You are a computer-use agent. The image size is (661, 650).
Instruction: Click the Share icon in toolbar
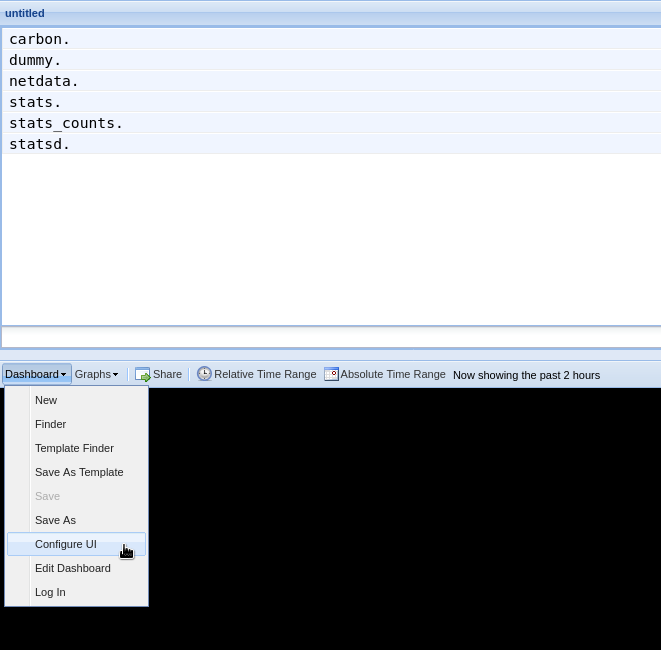tap(142, 374)
